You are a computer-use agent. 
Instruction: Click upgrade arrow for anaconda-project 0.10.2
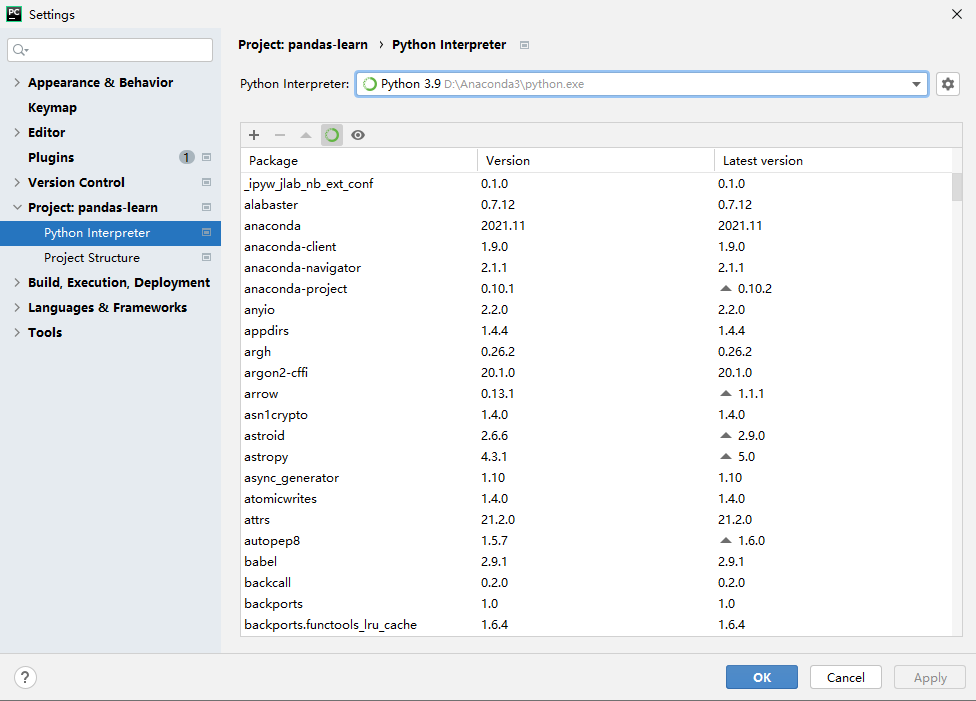click(x=726, y=288)
